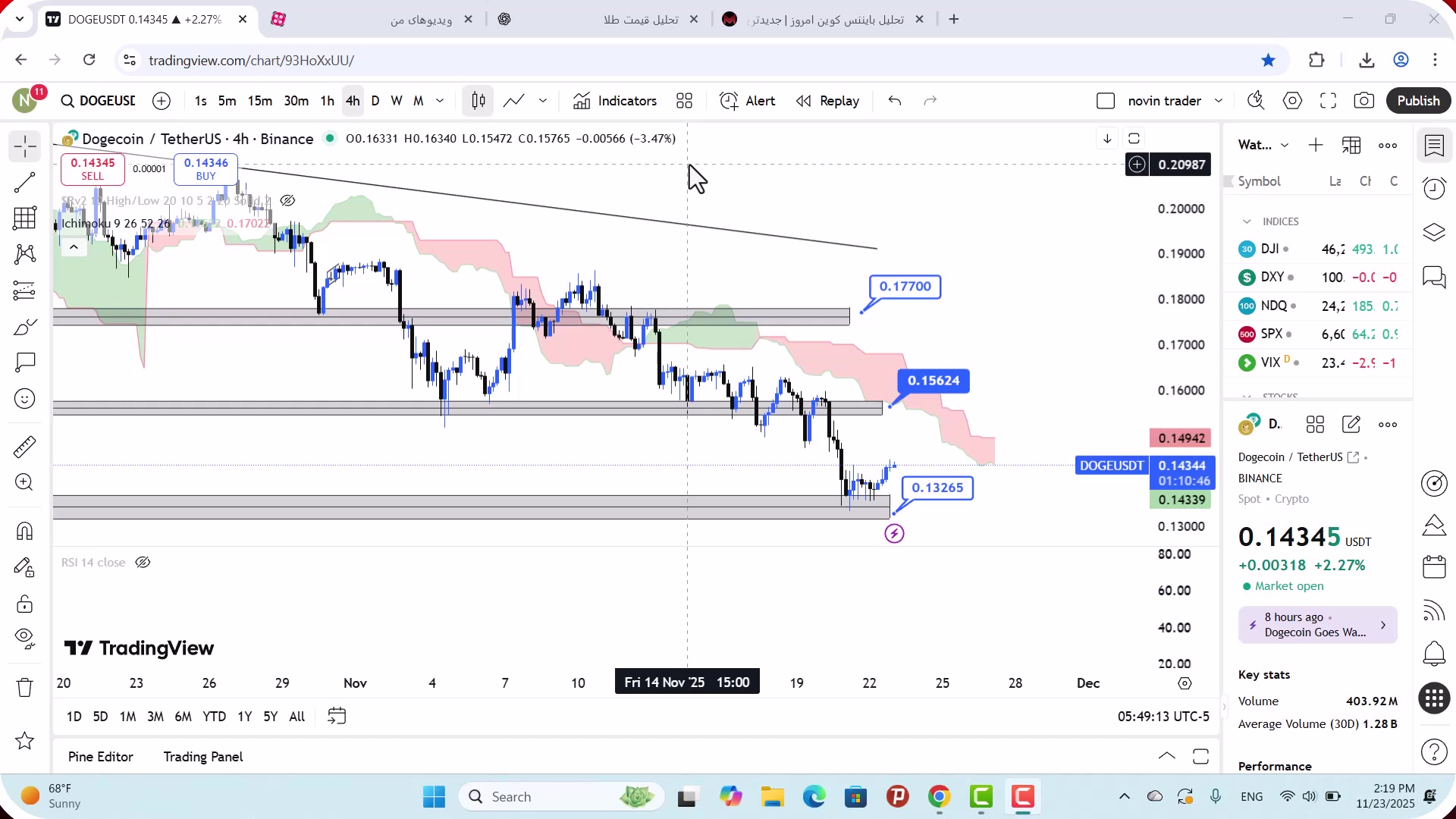Open Chrome from the Windows taskbar
This screenshot has height=819, width=1456.
(940, 797)
